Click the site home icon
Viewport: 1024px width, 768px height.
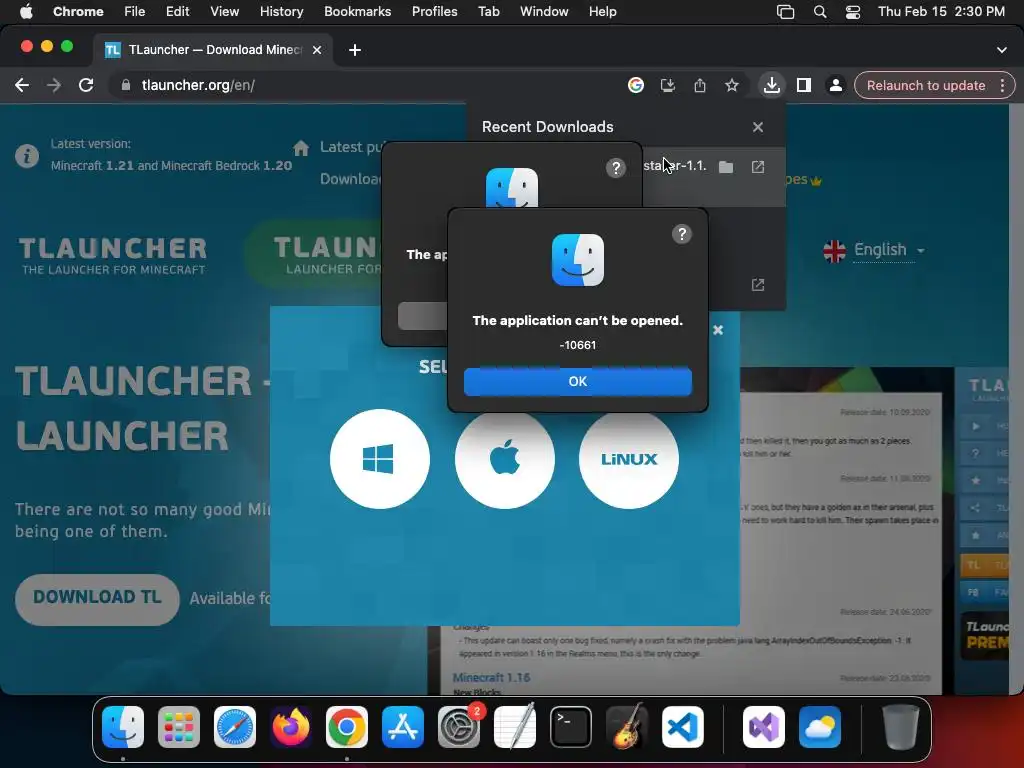(x=301, y=148)
